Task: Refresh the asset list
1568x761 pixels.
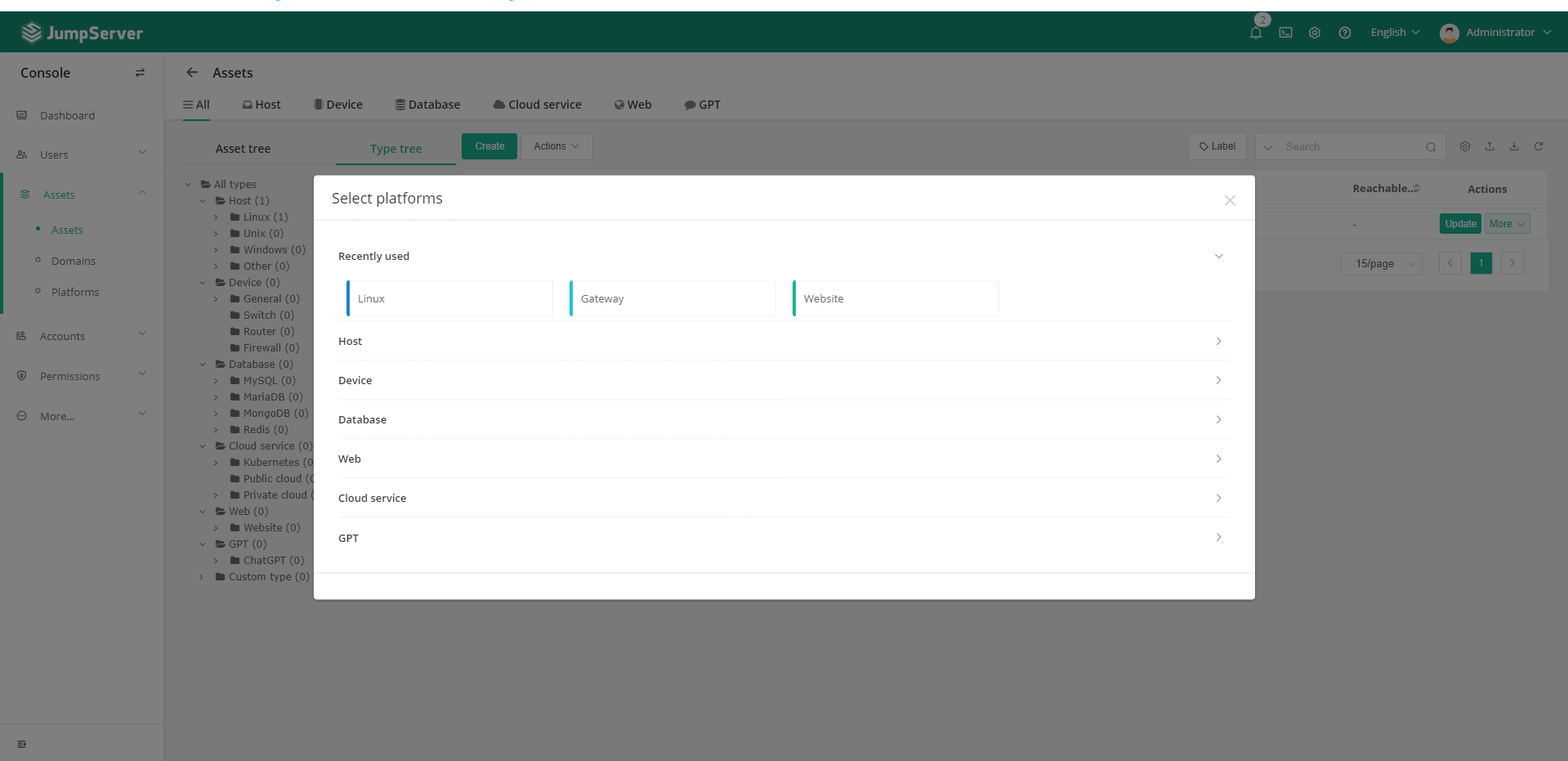Action: pos(1539,146)
